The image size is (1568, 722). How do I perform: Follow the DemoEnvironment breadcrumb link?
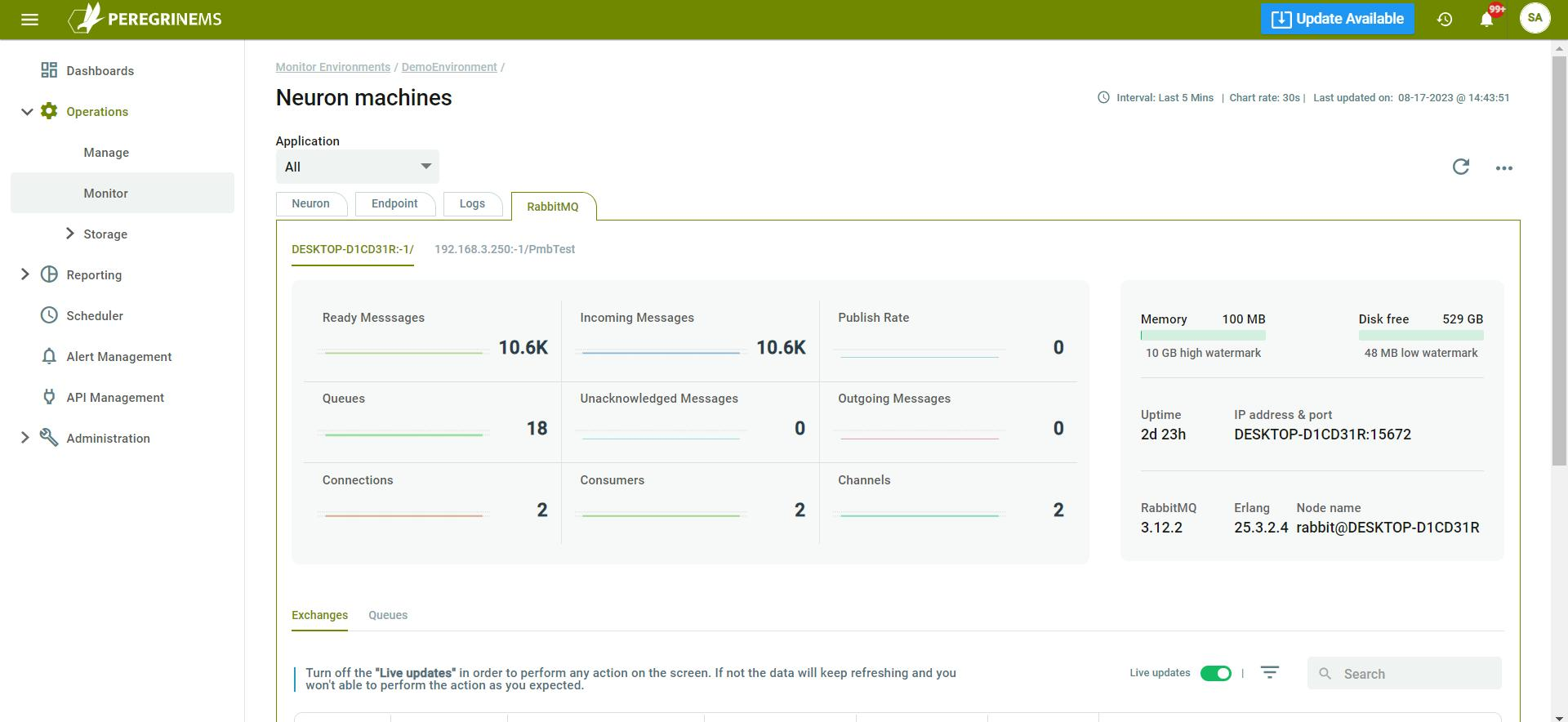coord(449,67)
